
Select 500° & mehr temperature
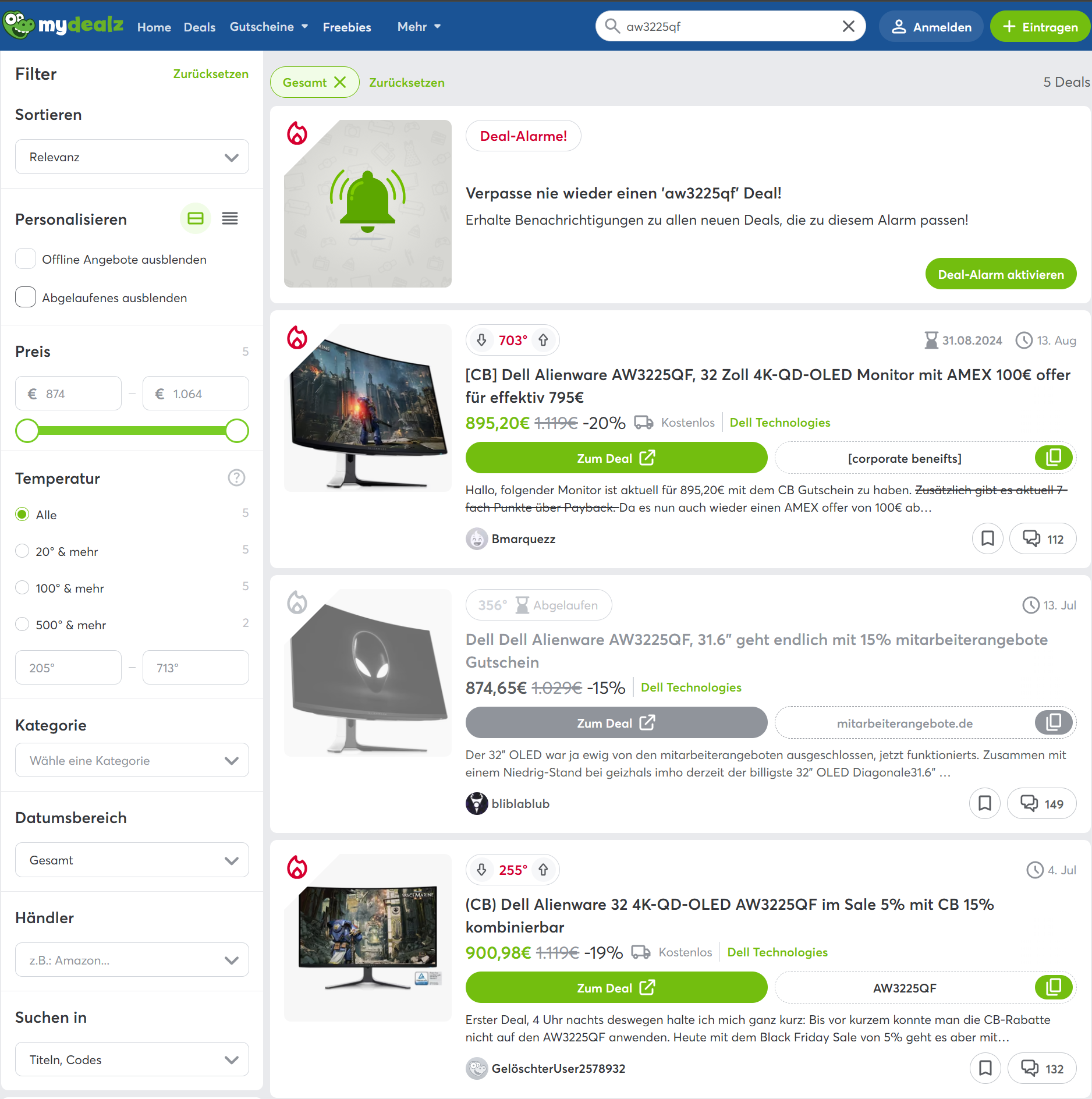[22, 624]
